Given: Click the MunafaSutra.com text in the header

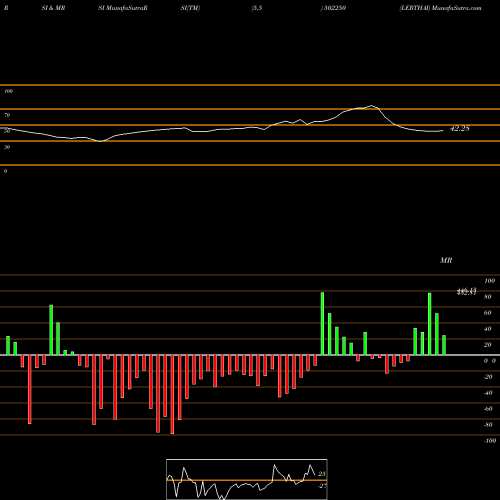Looking at the screenshot, I should click(x=456, y=8).
